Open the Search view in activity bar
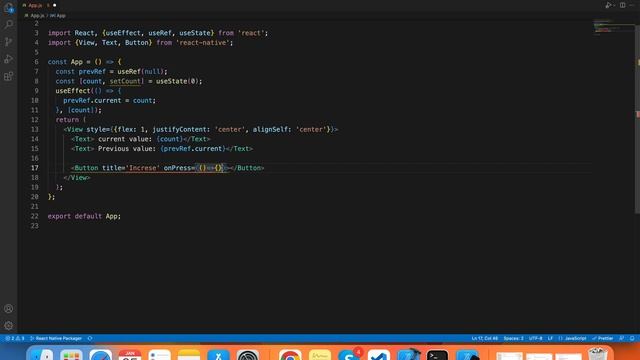Viewport: 640px width, 360px height. (x=9, y=24)
